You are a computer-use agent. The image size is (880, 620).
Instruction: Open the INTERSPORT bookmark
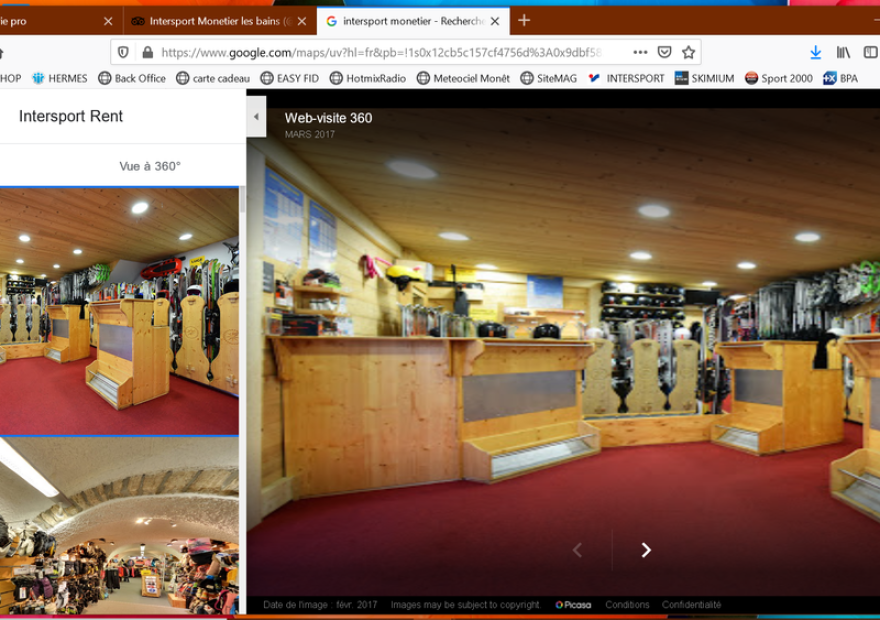click(x=626, y=79)
